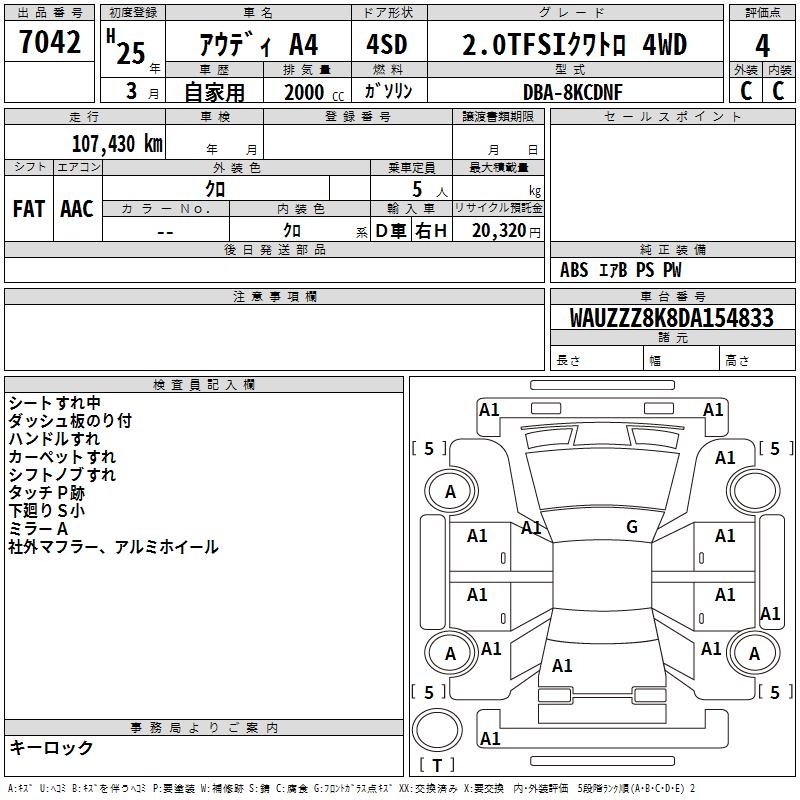This screenshot has width=800, height=800.
Task: Click the upper-left wheel circle marked A
Action: 450,491
